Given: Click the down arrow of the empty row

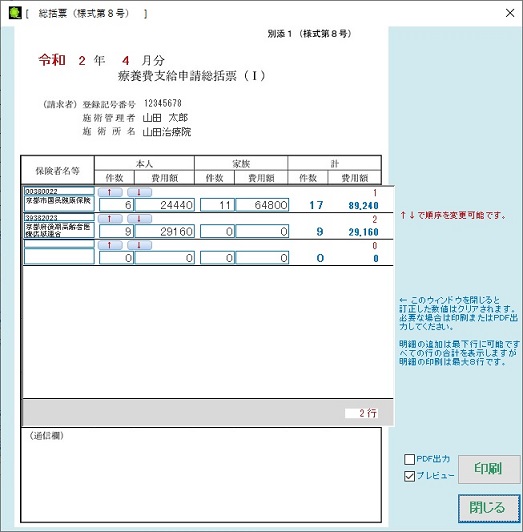Looking at the screenshot, I should click(x=139, y=245).
